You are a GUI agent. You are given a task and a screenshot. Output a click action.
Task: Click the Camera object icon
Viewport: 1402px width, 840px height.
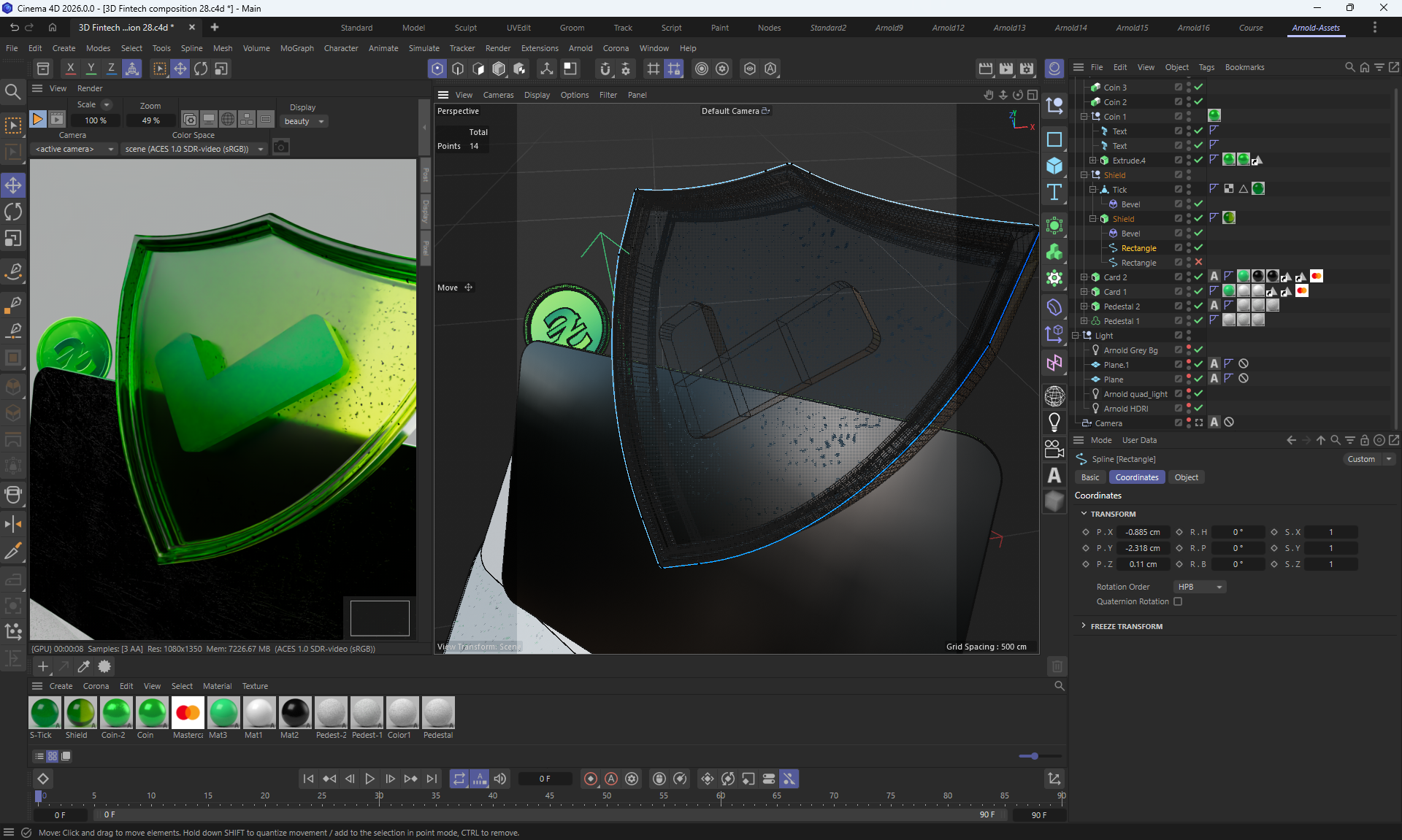1054,449
